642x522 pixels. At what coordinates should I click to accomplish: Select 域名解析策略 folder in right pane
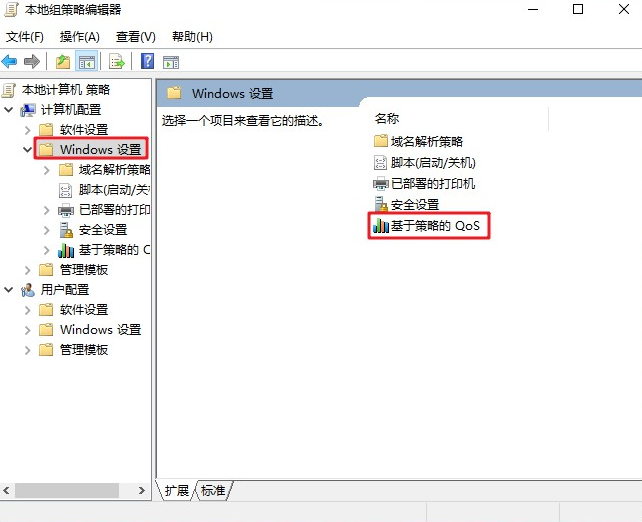click(418, 142)
